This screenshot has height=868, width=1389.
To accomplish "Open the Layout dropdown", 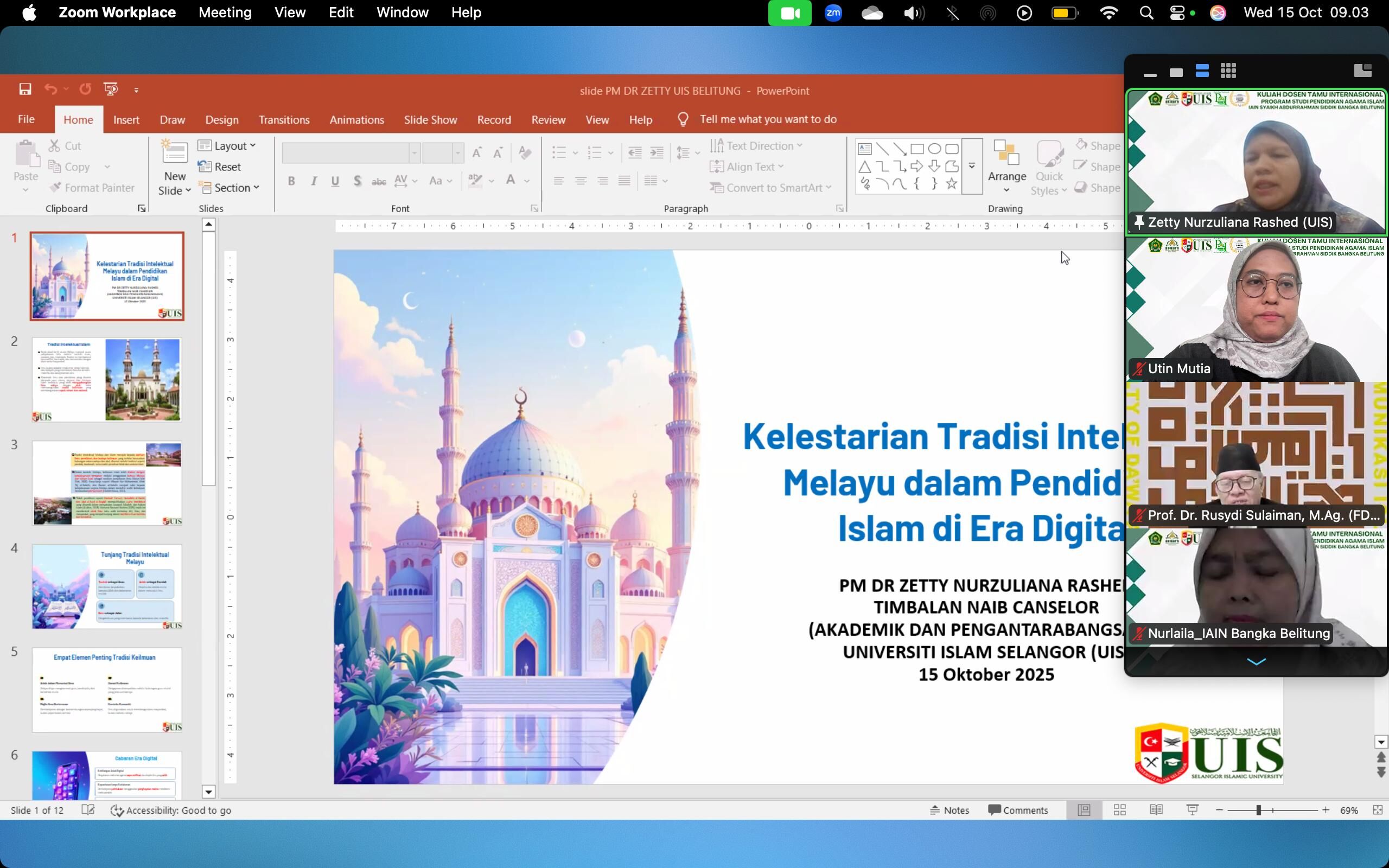I will [x=227, y=146].
